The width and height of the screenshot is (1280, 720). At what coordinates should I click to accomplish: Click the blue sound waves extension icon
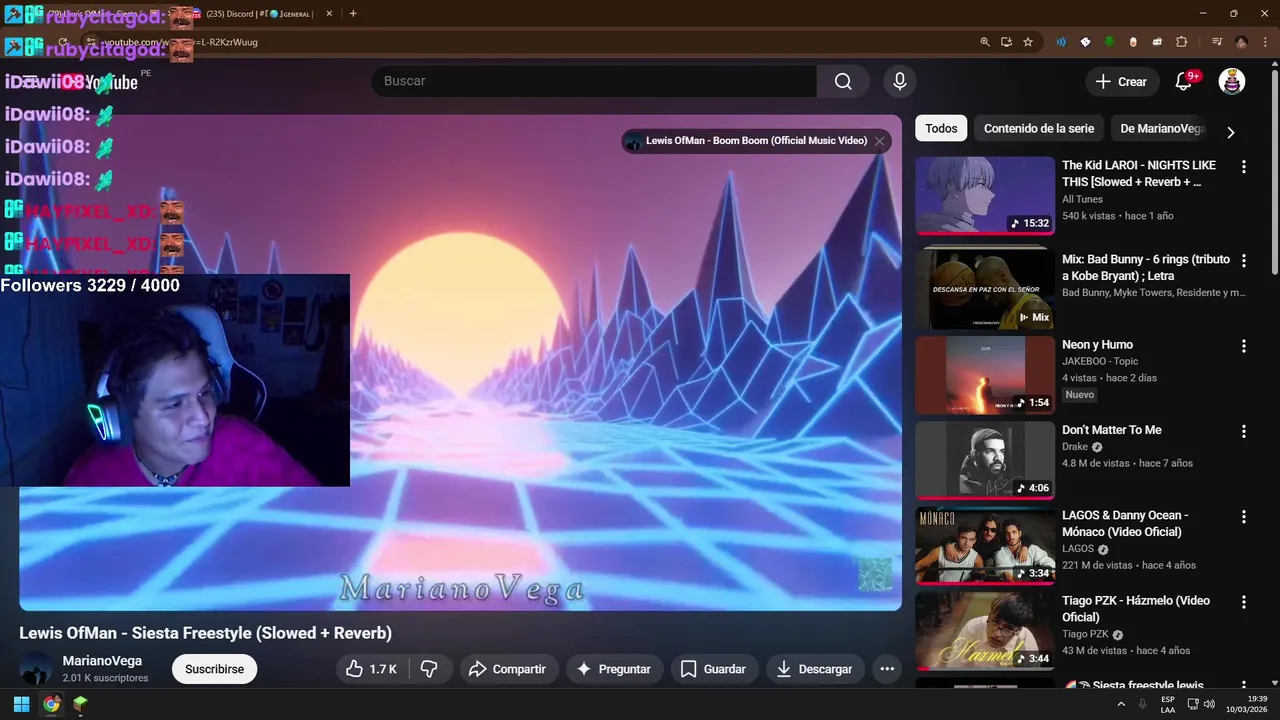pyautogui.click(x=1061, y=42)
